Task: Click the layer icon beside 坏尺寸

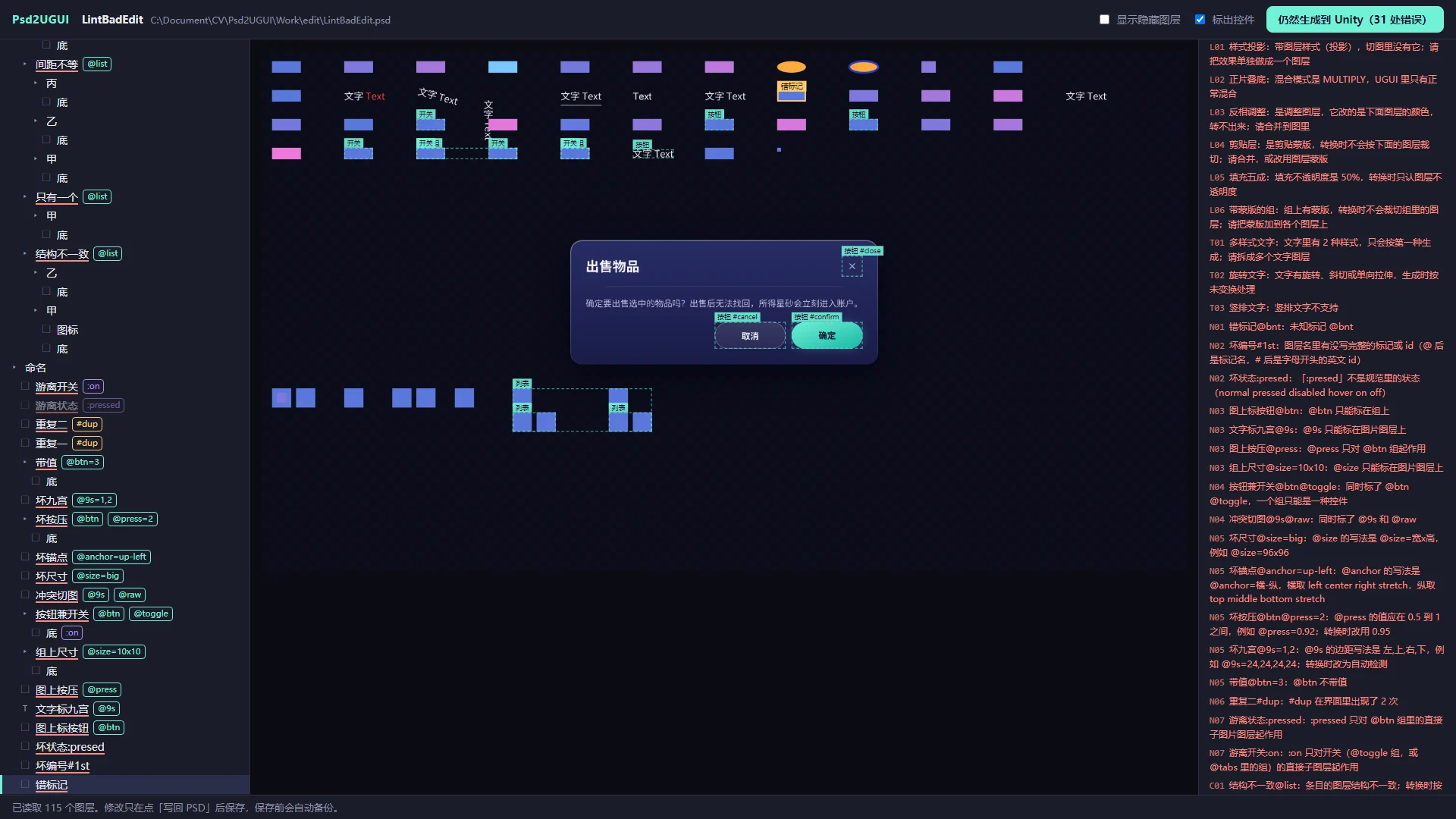Action: [25, 576]
